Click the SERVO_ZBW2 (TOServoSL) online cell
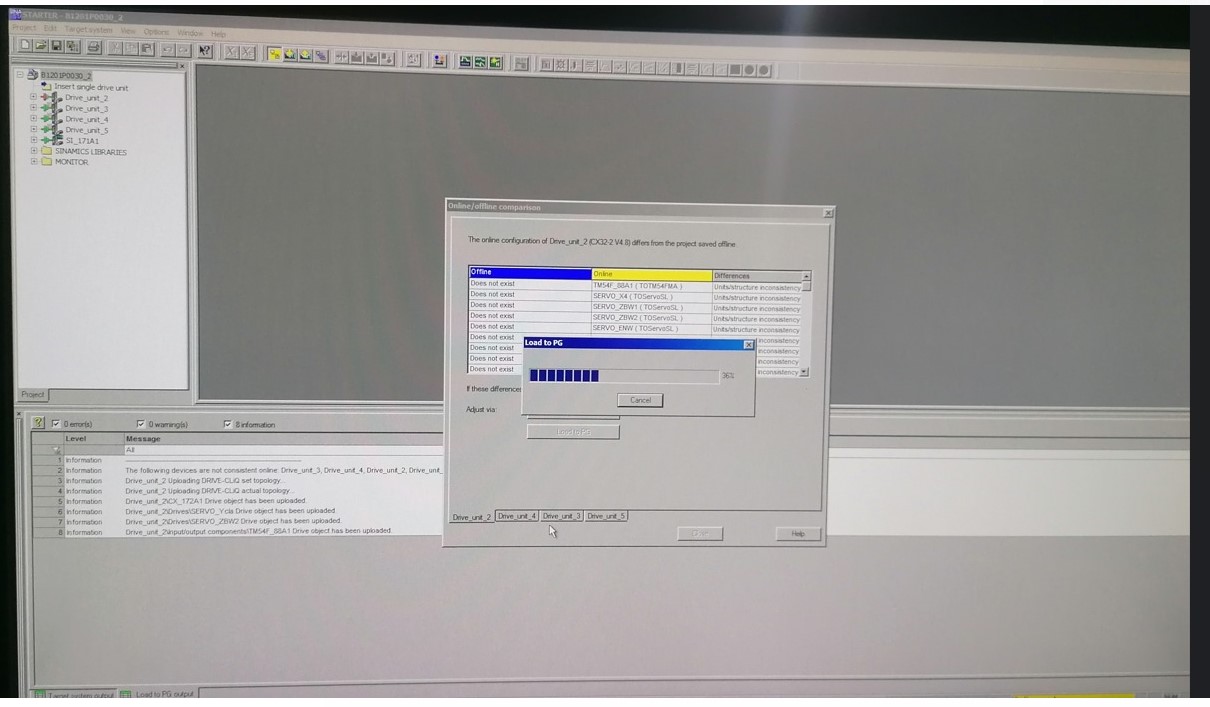This screenshot has width=1210, height=707. 652,318
